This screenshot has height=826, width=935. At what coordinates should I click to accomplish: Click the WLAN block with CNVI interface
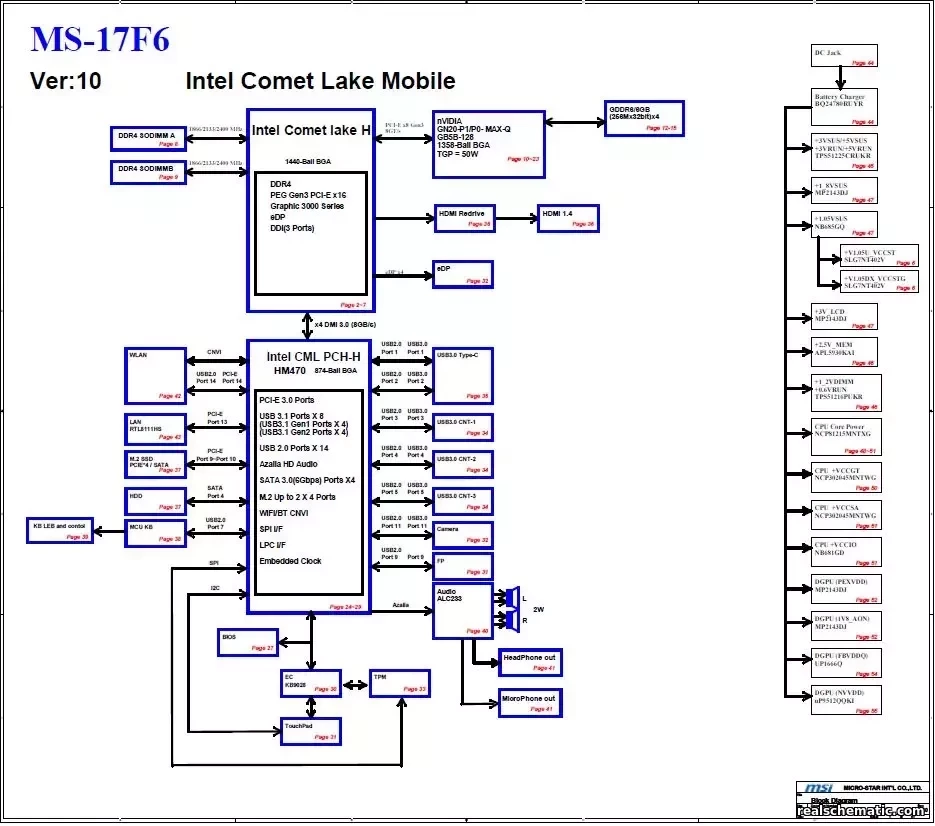click(x=153, y=372)
